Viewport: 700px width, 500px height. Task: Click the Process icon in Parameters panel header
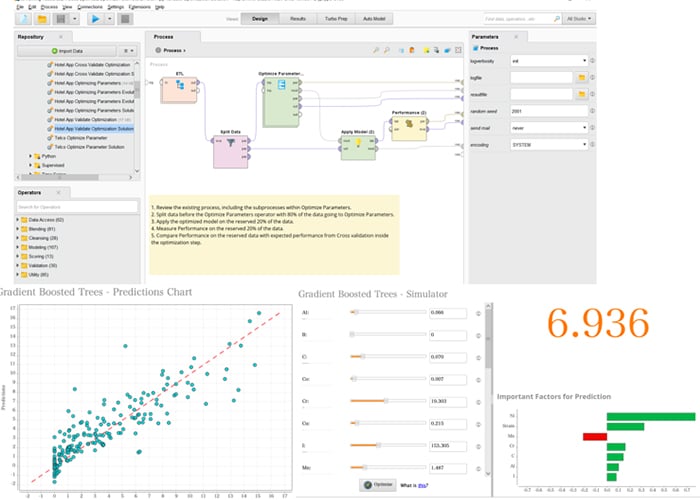point(475,48)
